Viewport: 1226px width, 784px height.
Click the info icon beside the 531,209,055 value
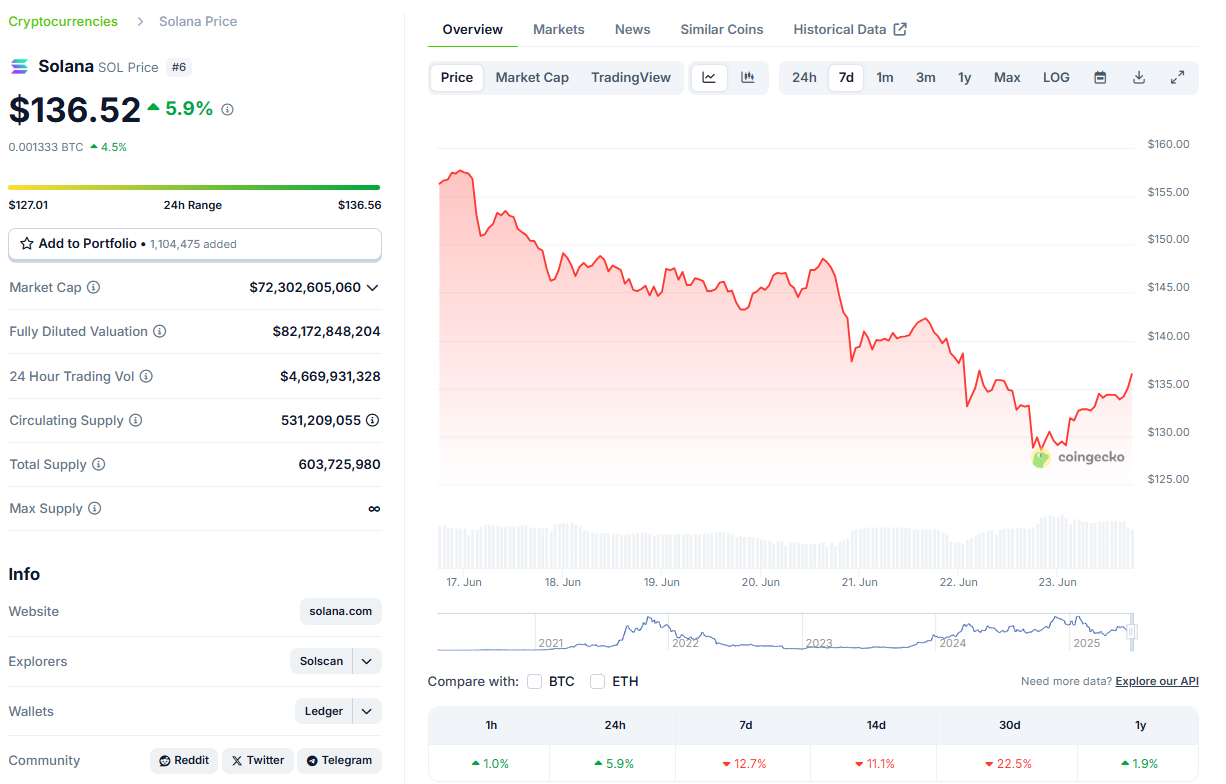372,421
